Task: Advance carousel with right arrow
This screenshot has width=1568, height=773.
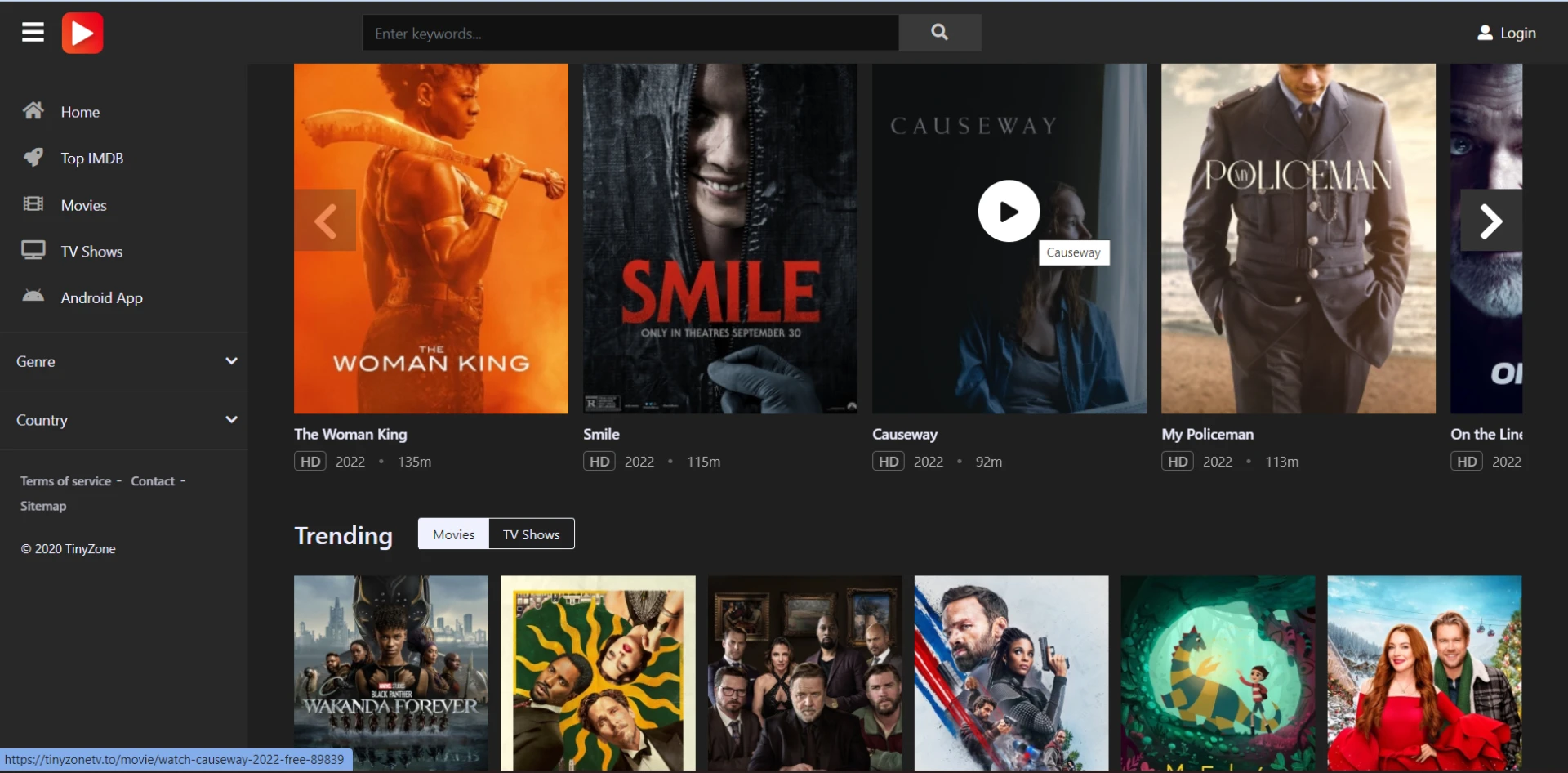Action: 1490,221
